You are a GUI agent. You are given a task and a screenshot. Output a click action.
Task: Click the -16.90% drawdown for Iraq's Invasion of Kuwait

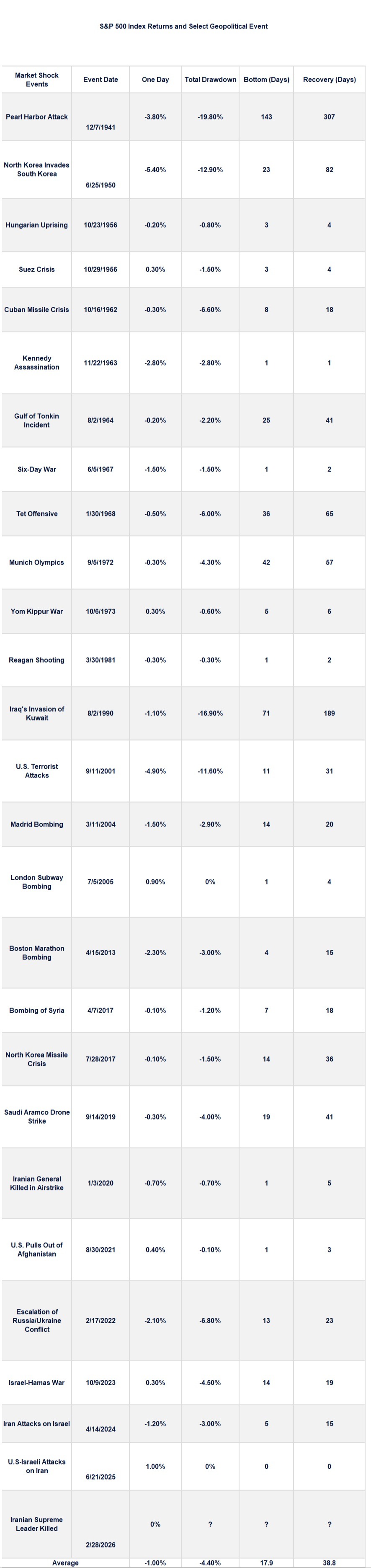click(x=211, y=713)
